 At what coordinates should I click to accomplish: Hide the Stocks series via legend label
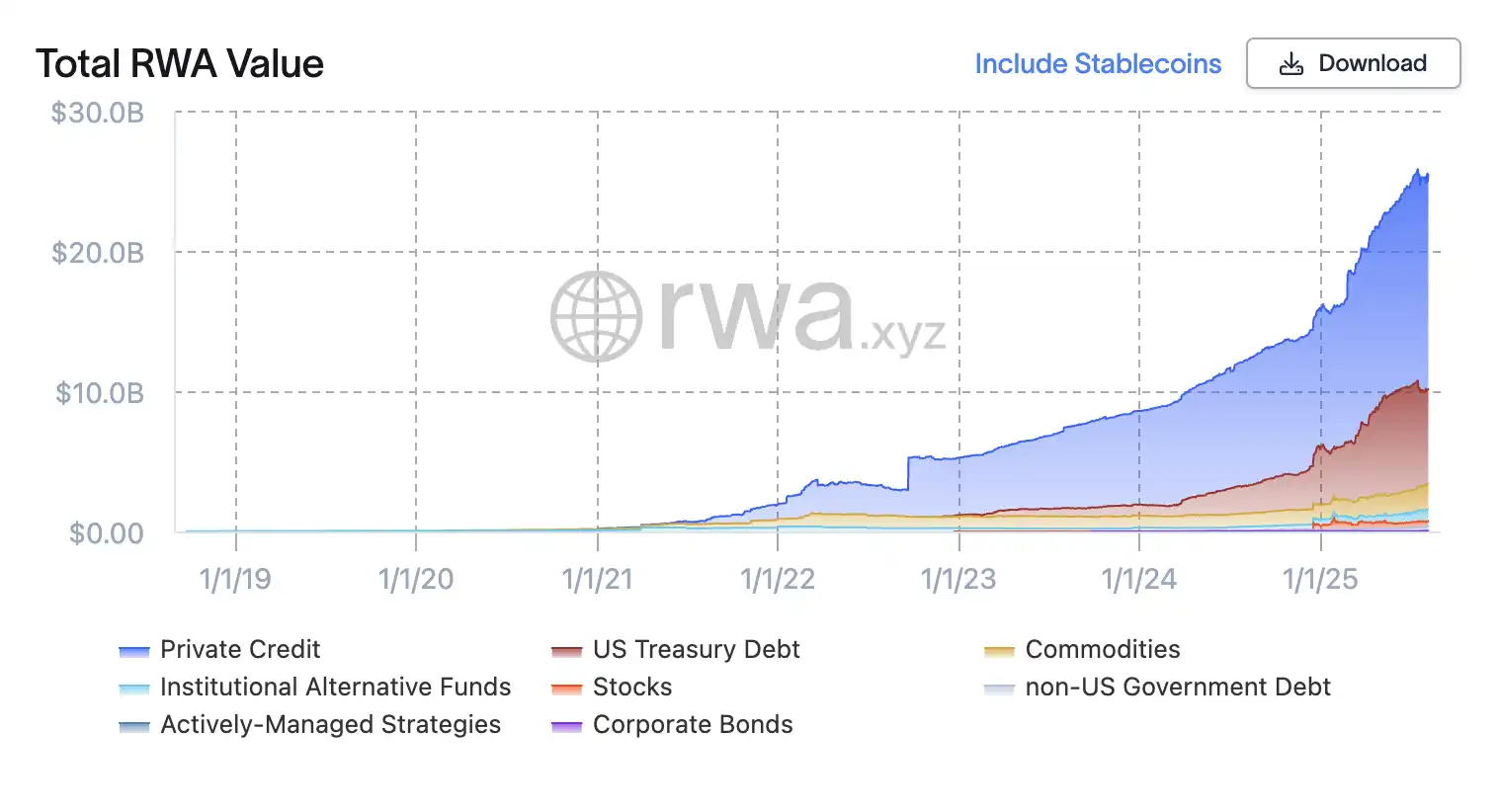click(631, 687)
